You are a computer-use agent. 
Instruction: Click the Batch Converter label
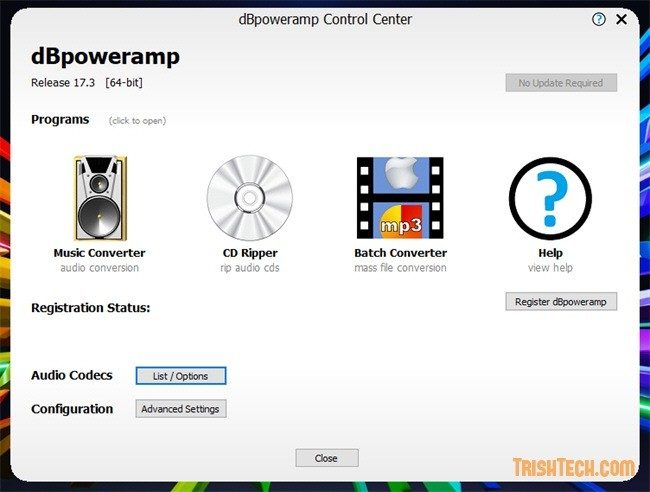pos(400,253)
